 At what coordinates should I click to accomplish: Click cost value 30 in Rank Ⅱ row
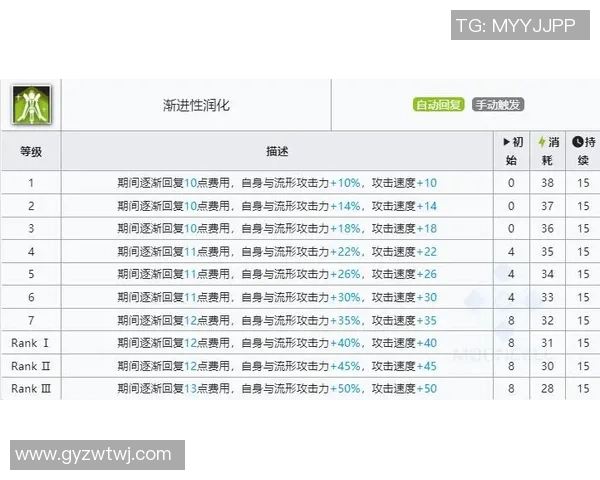click(547, 366)
